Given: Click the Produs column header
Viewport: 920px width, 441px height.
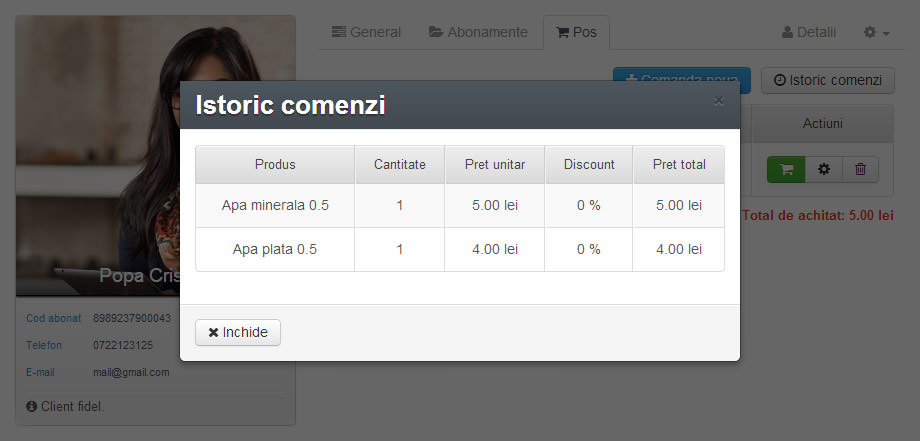Looking at the screenshot, I should (x=275, y=165).
